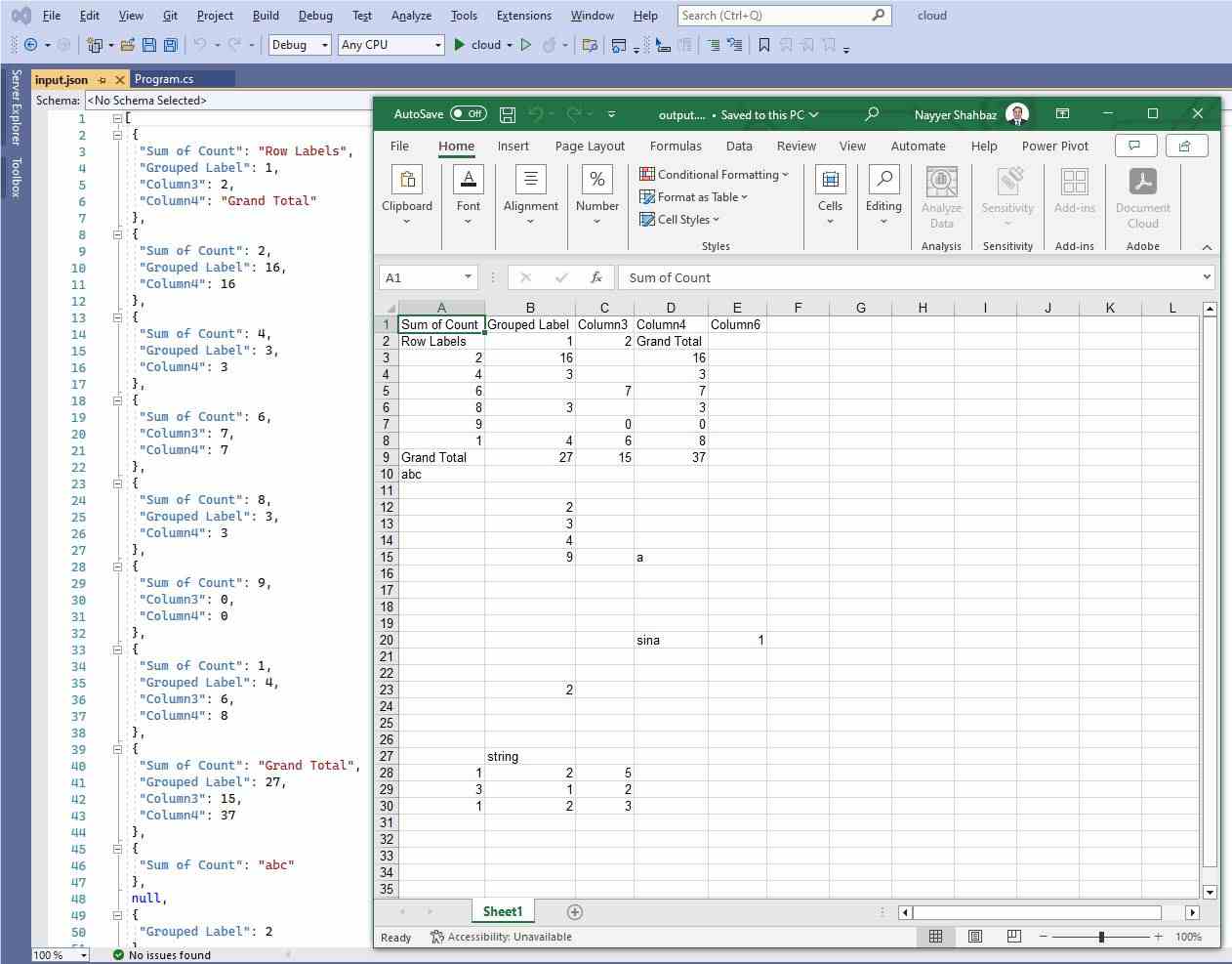Toggle AutoSave on in Excel

point(470,113)
